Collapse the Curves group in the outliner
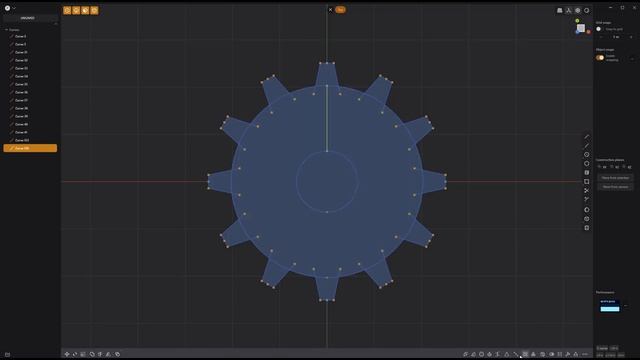 6,30
